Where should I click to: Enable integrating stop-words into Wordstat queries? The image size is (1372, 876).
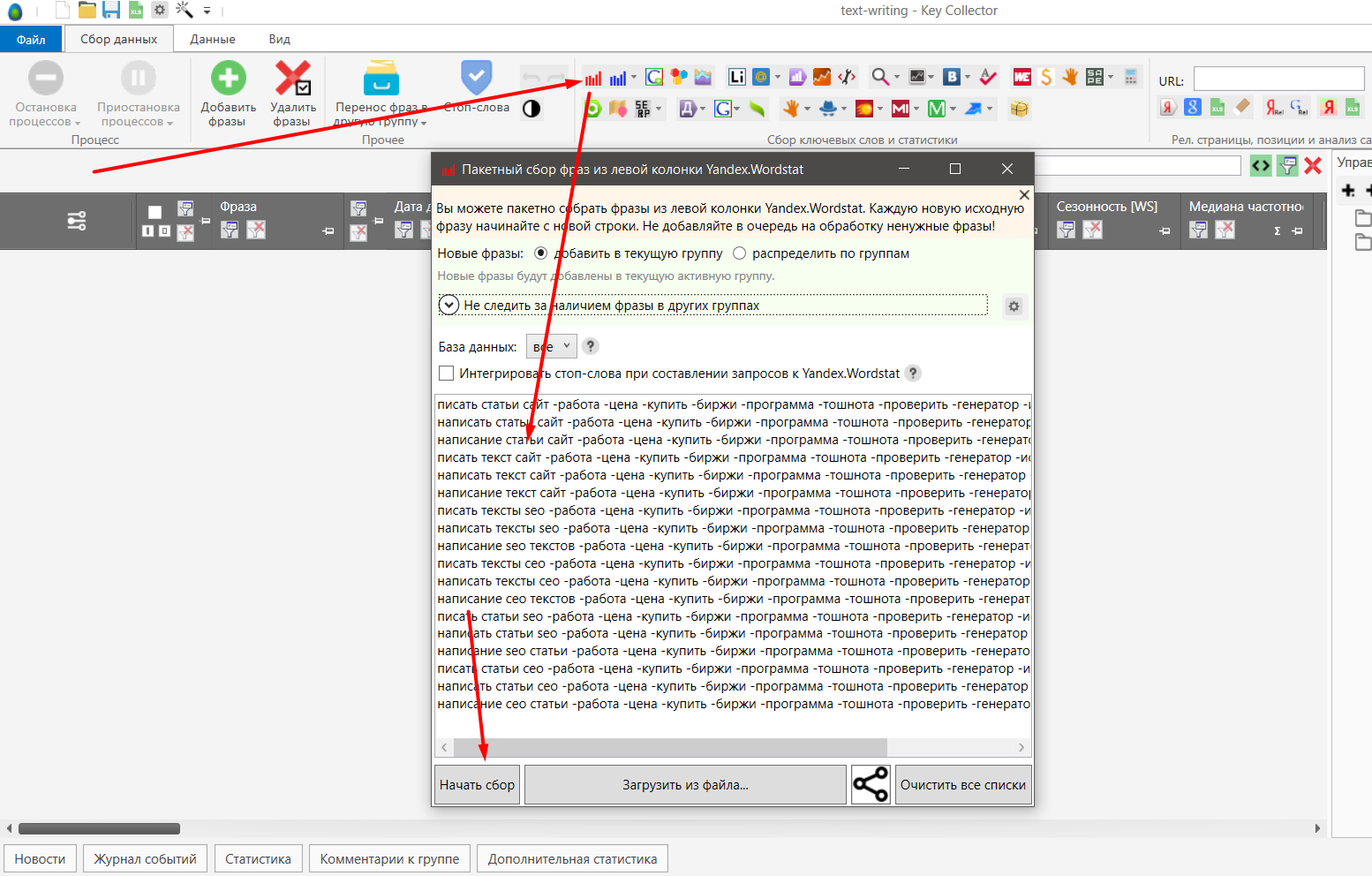coord(447,374)
